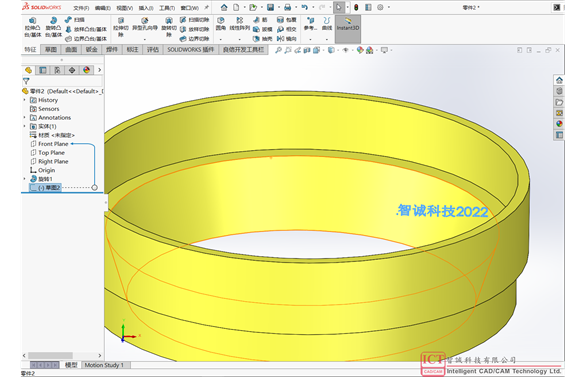Open the 异型孔向导 hole wizard
This screenshot has height=377, width=584.
145,24
